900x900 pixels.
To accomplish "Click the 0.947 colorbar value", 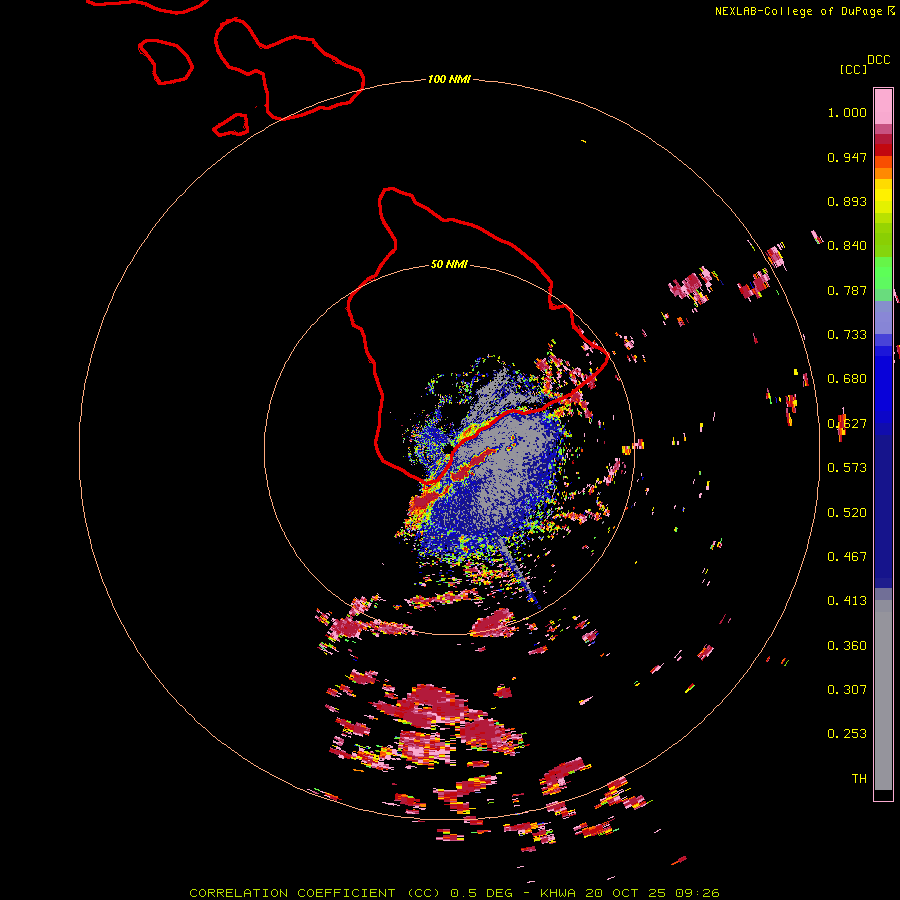I will point(847,157).
